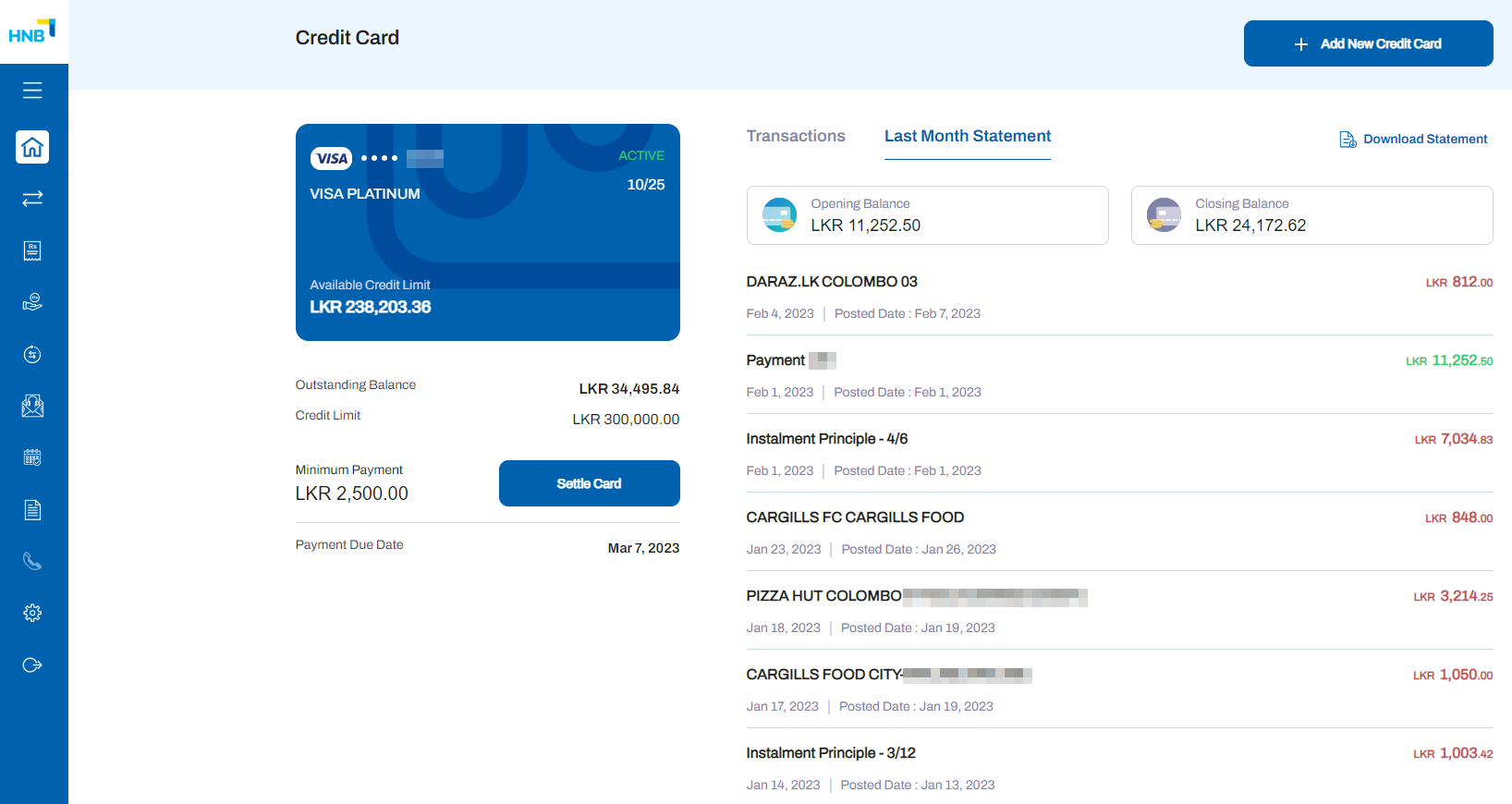The height and width of the screenshot is (804, 1512).
Task: Open the envelope support messages icon
Action: tap(32, 406)
